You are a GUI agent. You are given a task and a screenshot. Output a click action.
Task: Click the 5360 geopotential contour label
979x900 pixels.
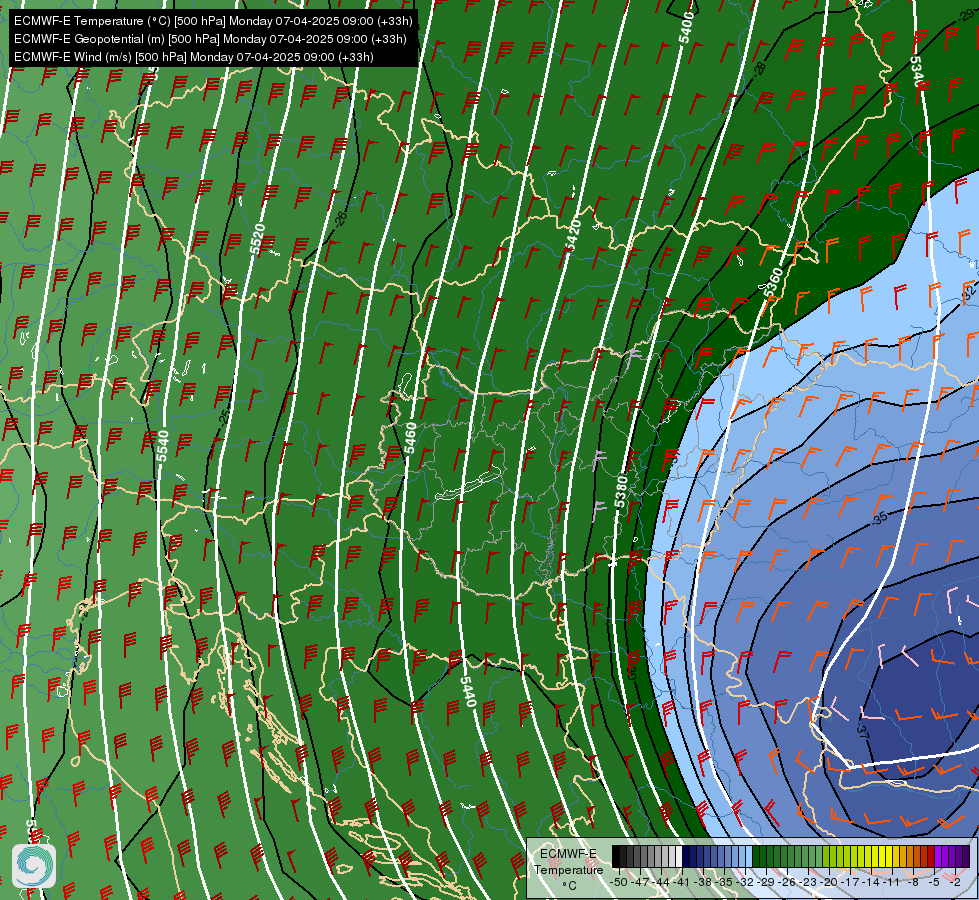772,282
